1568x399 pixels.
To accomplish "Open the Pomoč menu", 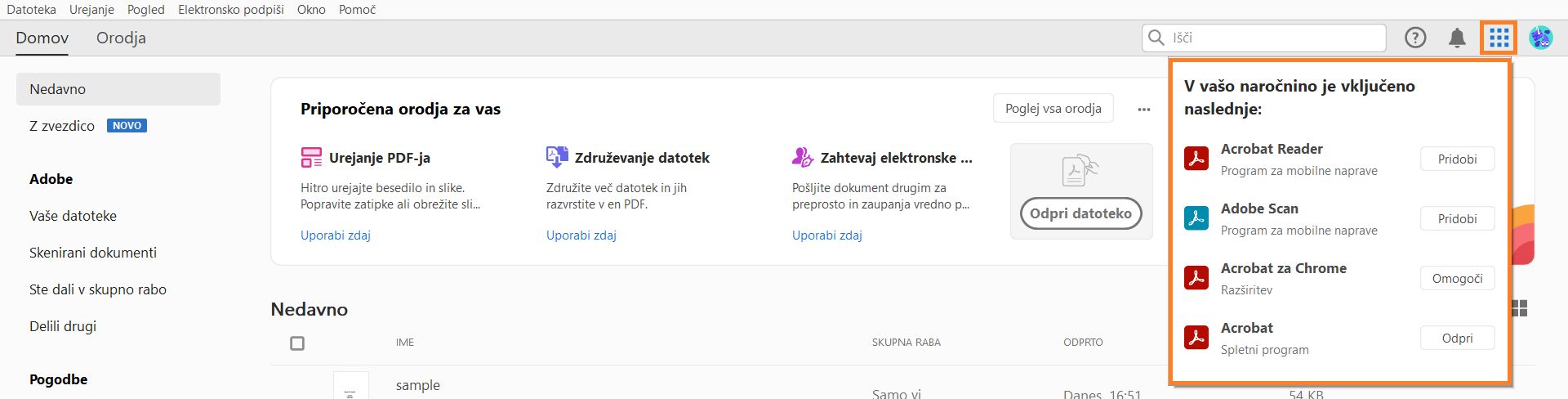I will [x=357, y=10].
